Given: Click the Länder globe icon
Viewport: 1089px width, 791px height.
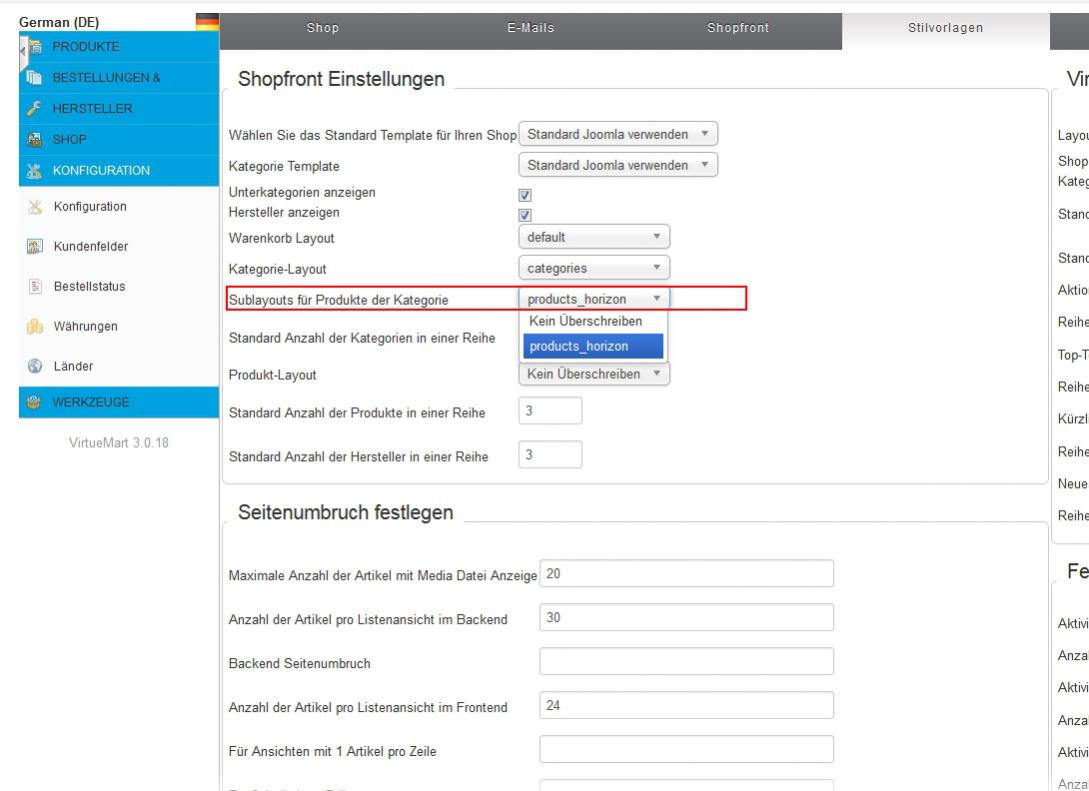Looking at the screenshot, I should pos(35,367).
